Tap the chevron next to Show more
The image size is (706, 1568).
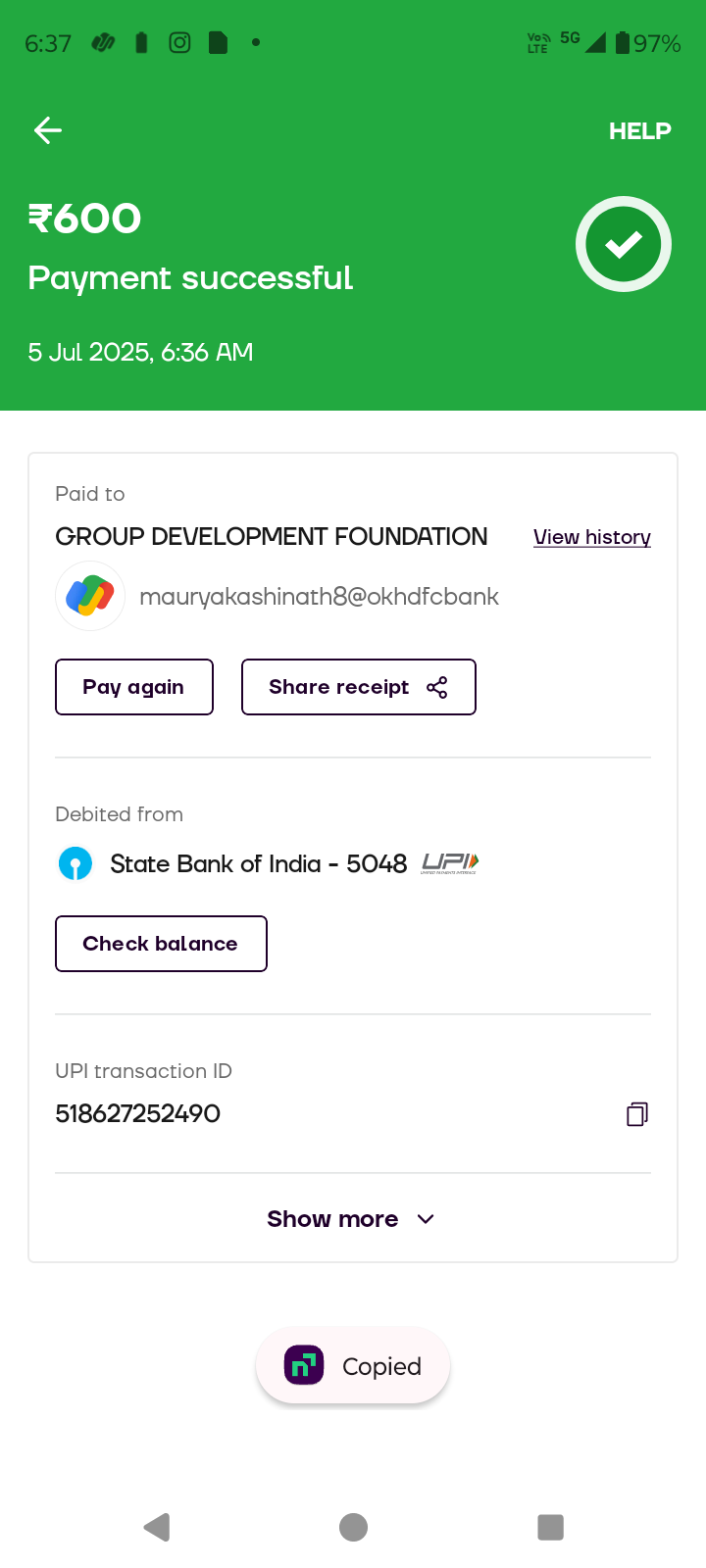click(x=426, y=1219)
